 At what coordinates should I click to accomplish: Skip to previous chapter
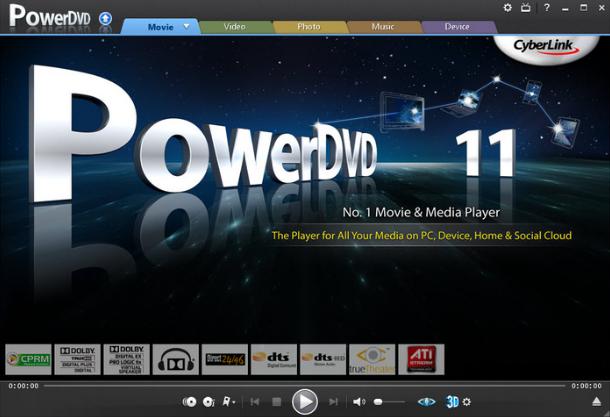(x=255, y=402)
